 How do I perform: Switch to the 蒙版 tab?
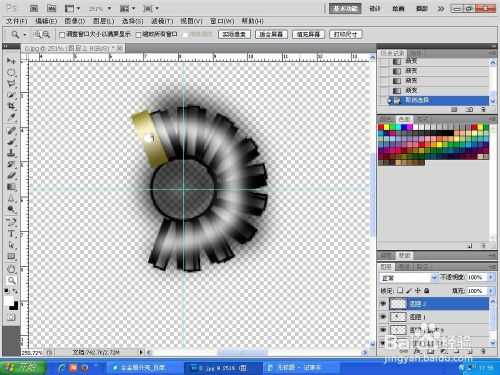coord(405,255)
